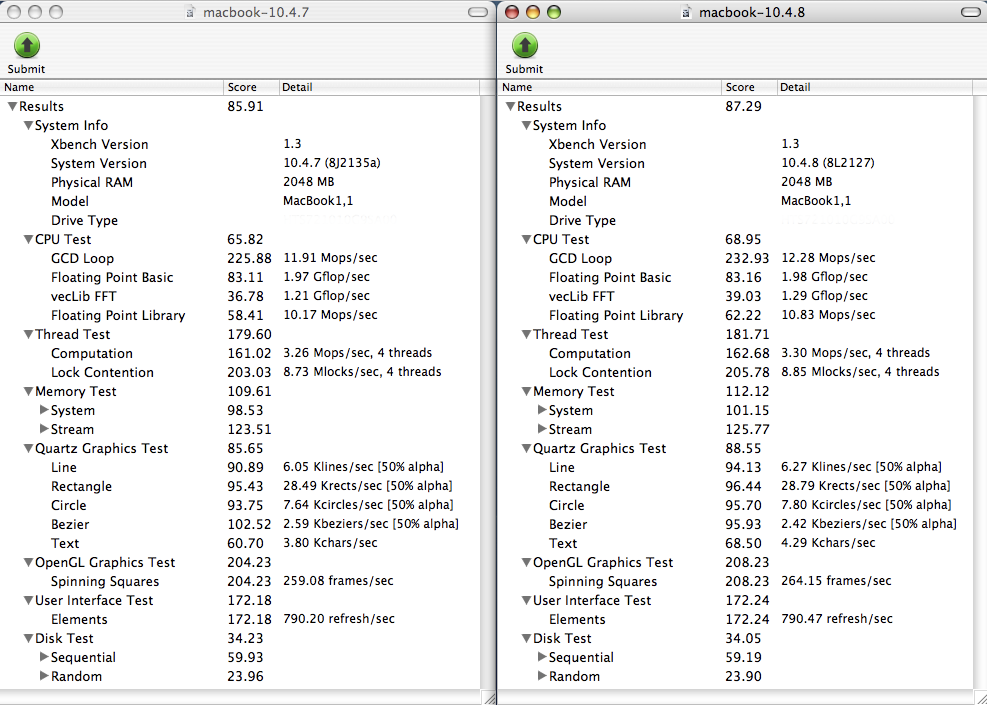Click Physical RAM row in macbook-10.4.7 window
Screen dimensions: 987x705
(239, 182)
